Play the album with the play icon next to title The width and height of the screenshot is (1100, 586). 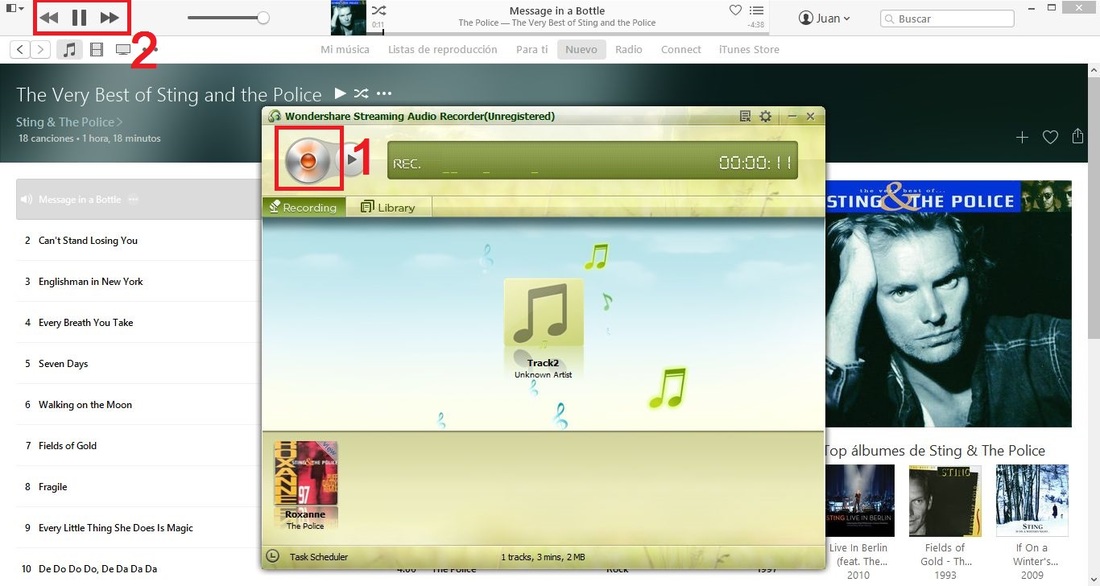coord(340,93)
